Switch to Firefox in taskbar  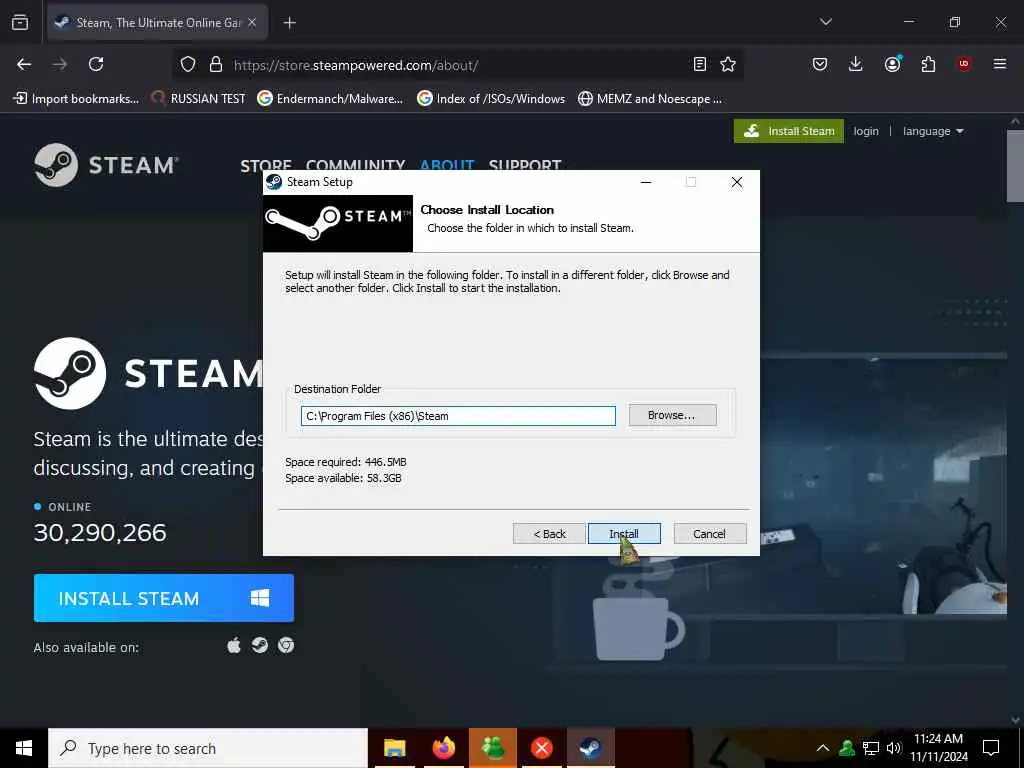[443, 748]
